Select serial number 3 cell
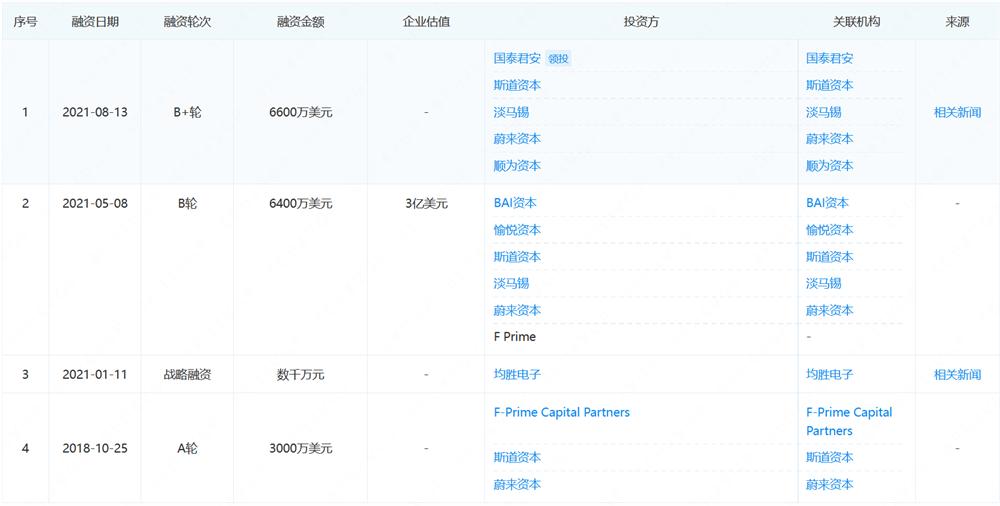1000x506 pixels. [25, 375]
